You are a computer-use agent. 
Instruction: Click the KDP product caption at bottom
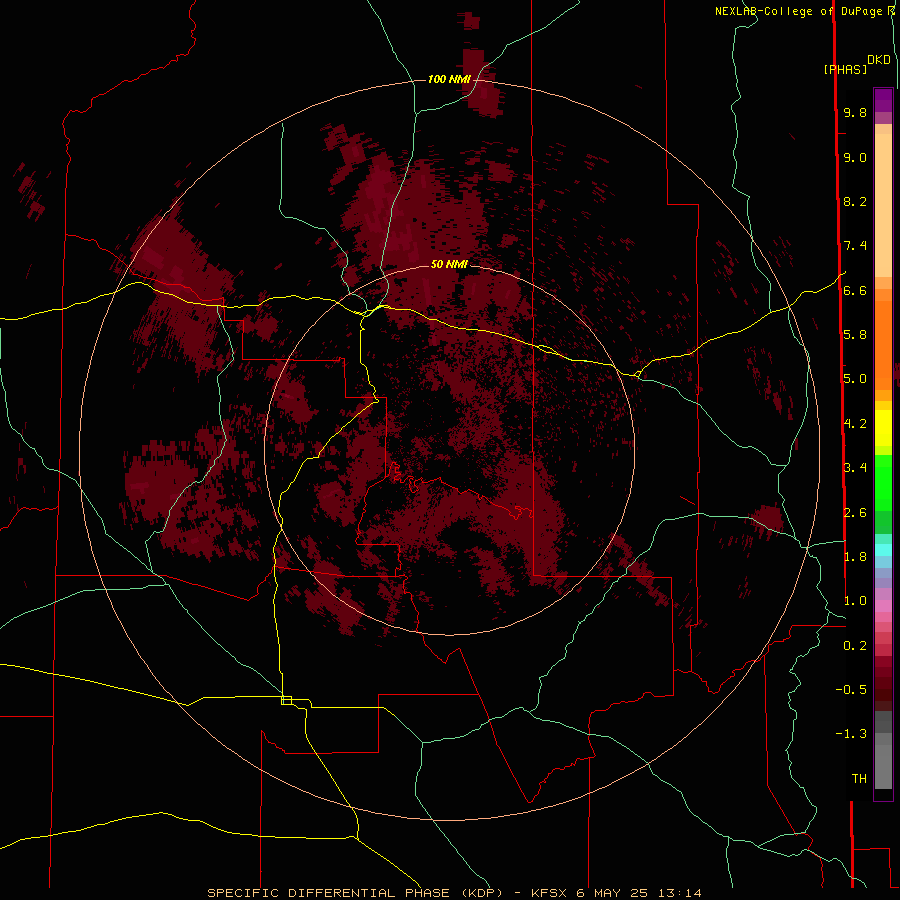(x=454, y=893)
